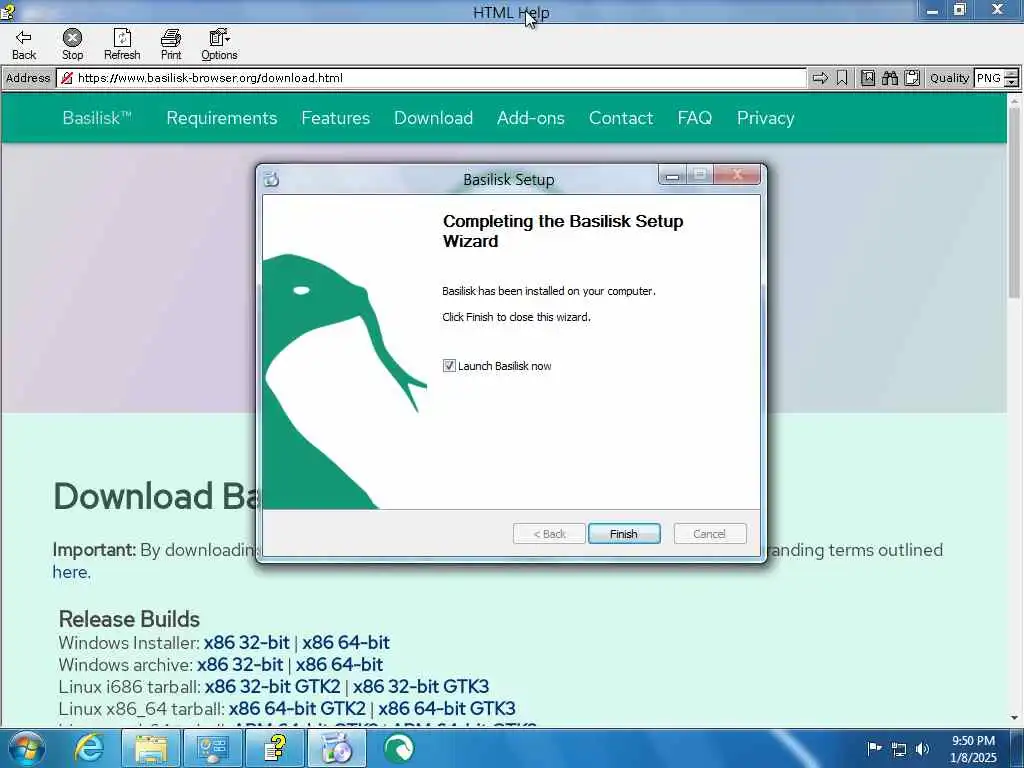Close the Basilisk Setup dialog
Viewport: 1024px width, 768px height.
coord(737,174)
